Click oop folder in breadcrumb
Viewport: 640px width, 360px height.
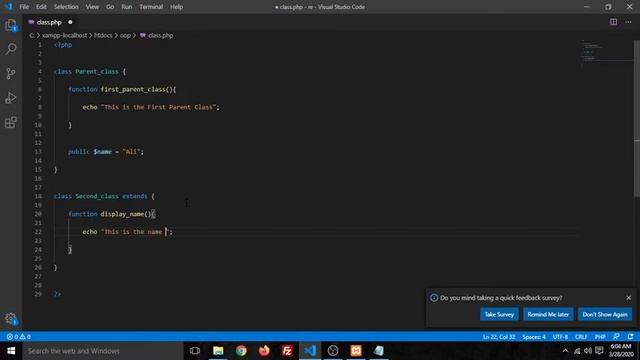click(125, 36)
